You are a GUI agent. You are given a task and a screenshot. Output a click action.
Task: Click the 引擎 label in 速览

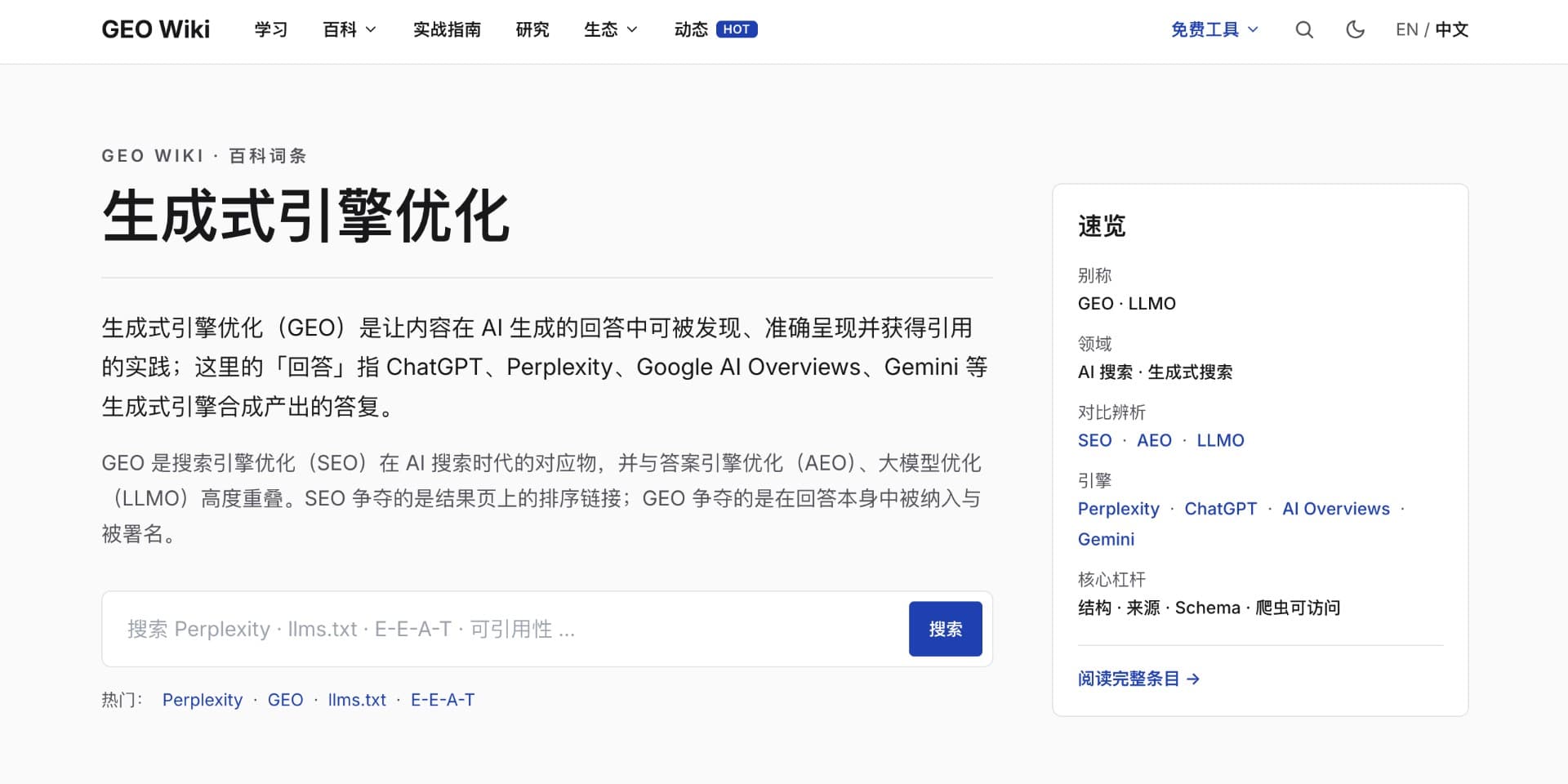(x=1094, y=481)
